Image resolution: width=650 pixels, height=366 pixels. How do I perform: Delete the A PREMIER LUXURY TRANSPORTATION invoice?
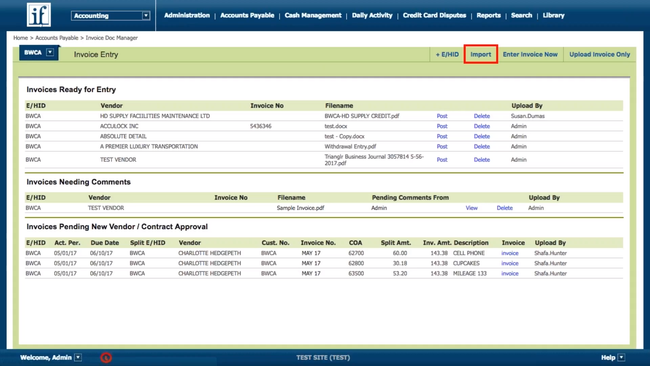click(482, 146)
